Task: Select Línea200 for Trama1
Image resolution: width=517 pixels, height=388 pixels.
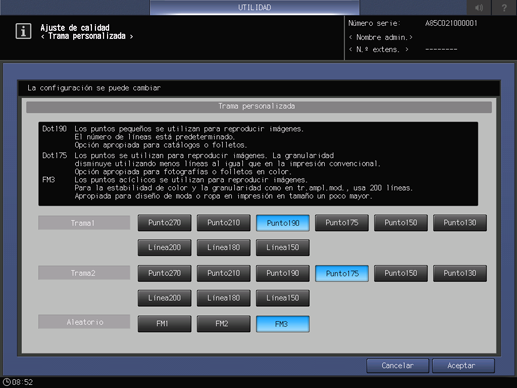Action: point(165,247)
